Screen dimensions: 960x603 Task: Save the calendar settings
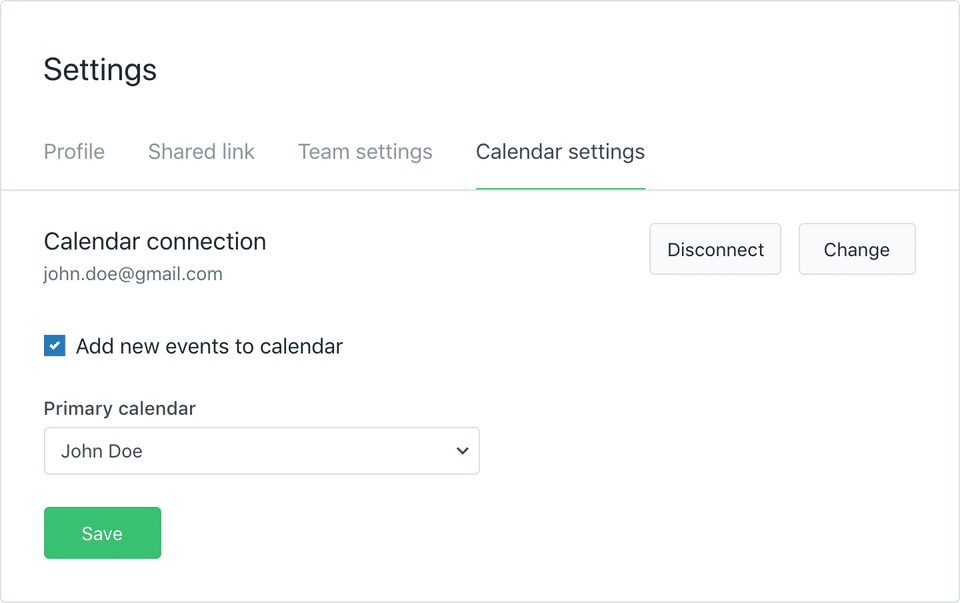coord(102,533)
